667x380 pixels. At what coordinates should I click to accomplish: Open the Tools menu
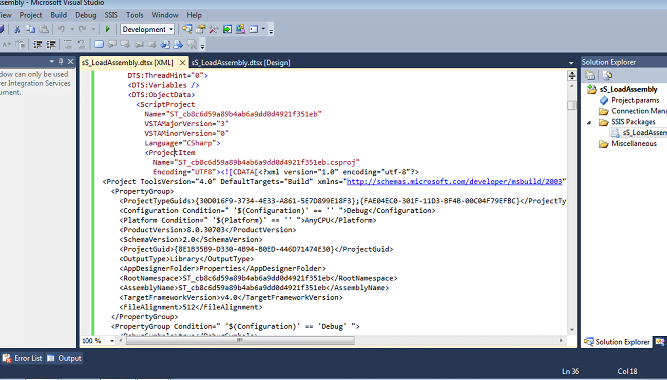(134, 15)
